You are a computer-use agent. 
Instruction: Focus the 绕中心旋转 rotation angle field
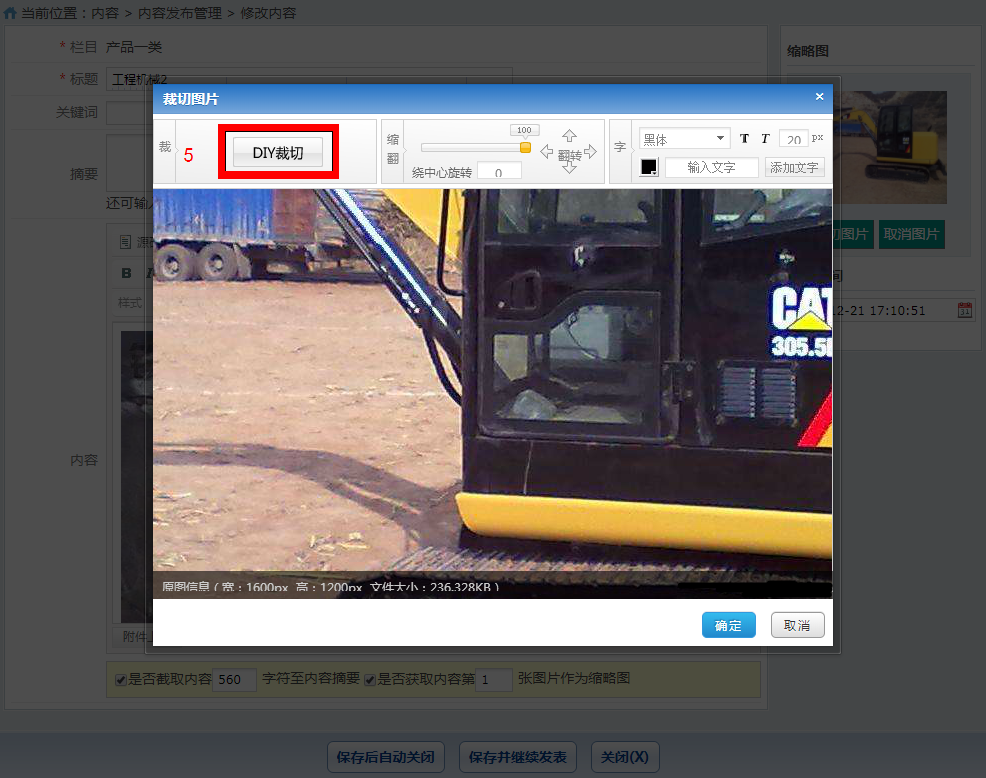[499, 172]
